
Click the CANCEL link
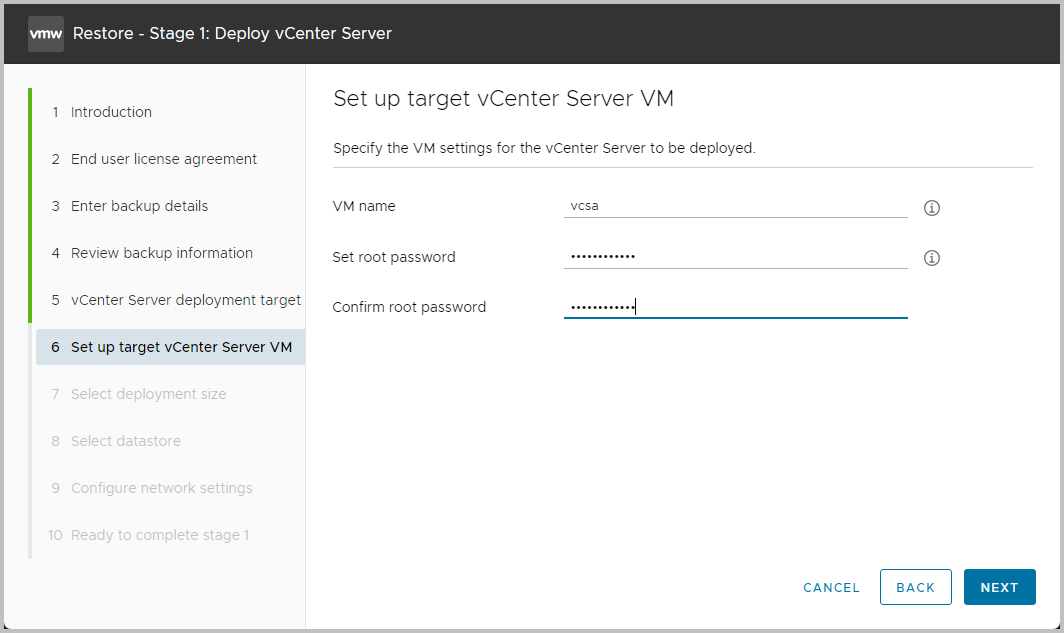831,587
